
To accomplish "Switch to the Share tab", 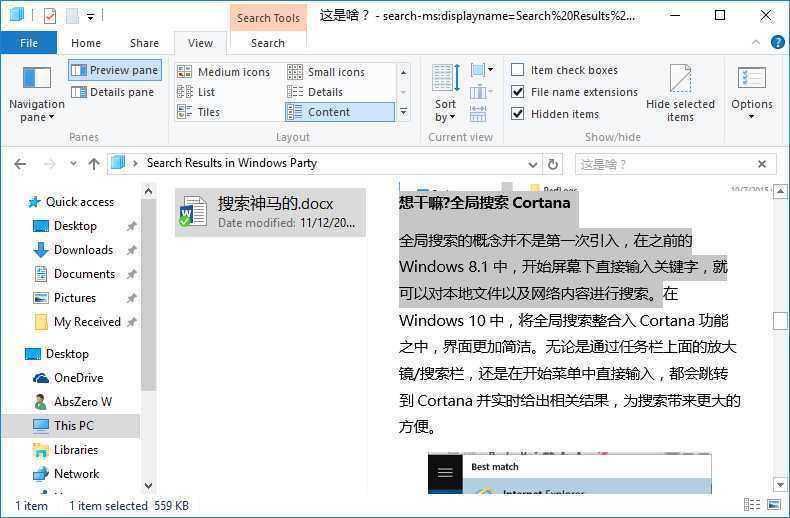I will (x=145, y=43).
